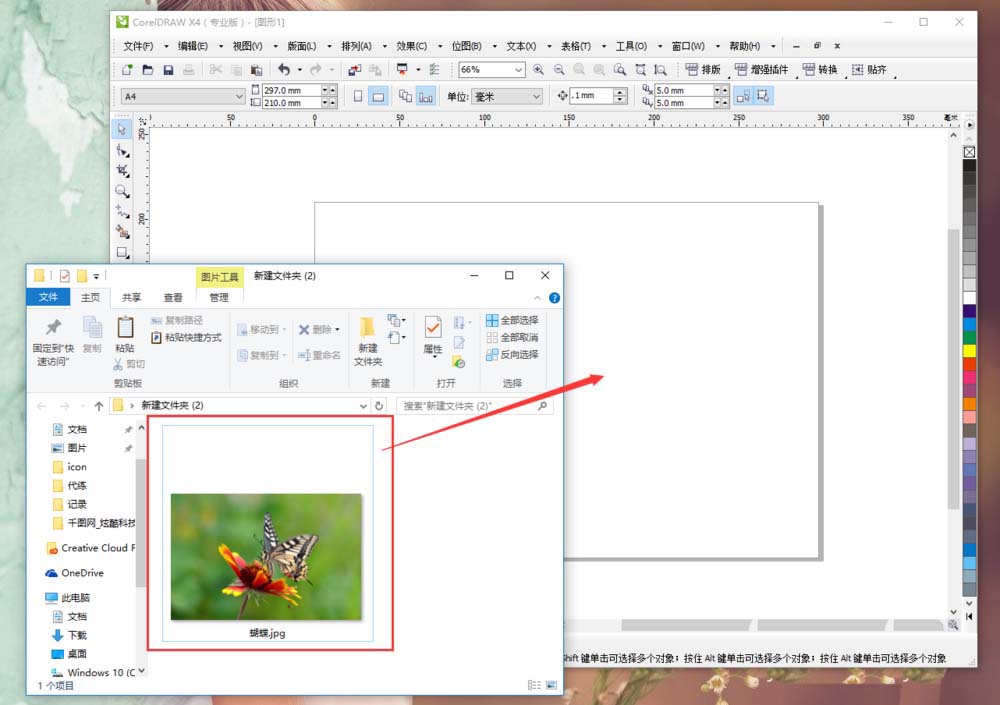
Task: Select the Crop tool
Action: [122, 170]
